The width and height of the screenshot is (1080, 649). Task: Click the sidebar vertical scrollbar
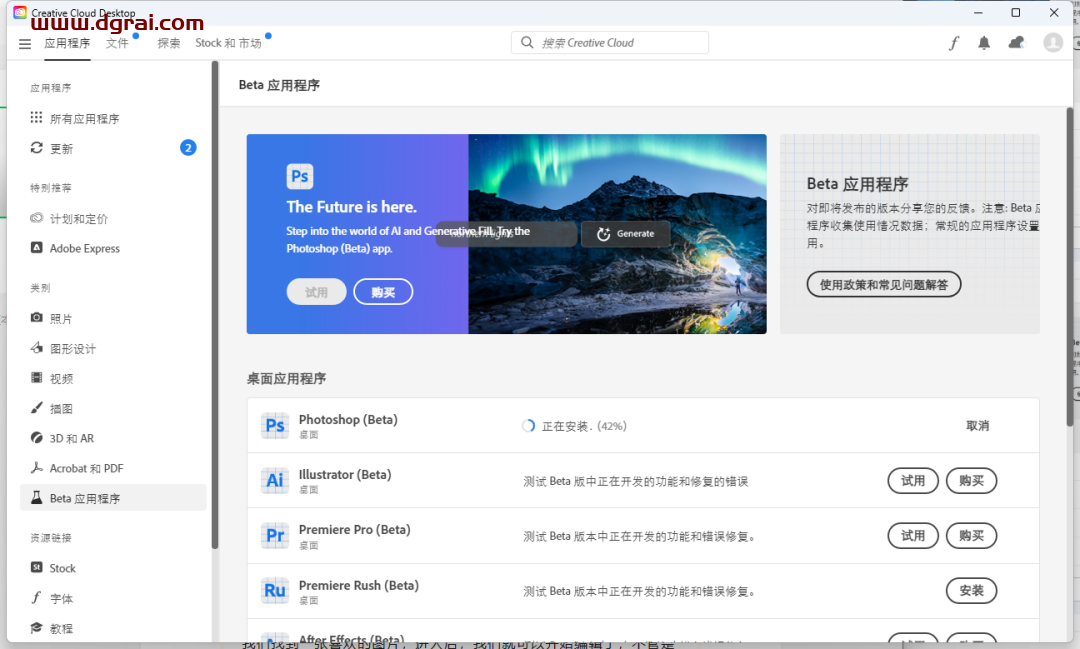point(215,300)
